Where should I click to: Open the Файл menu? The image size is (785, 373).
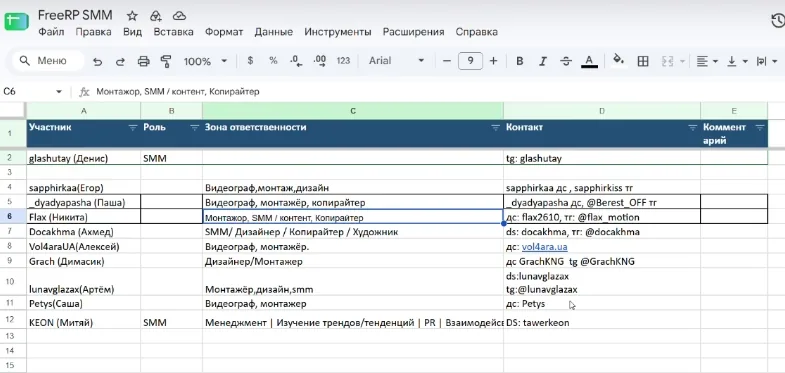point(51,32)
